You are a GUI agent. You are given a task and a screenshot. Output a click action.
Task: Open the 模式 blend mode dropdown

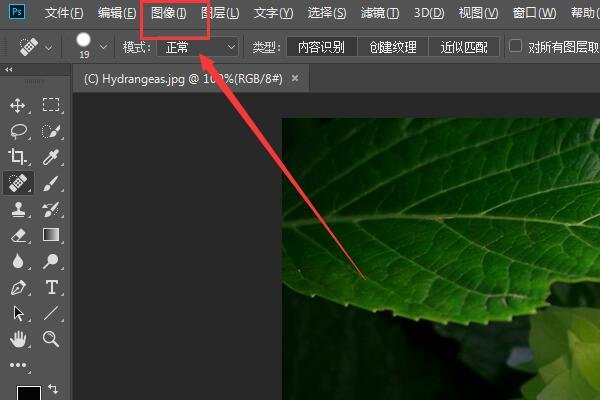click(x=198, y=47)
